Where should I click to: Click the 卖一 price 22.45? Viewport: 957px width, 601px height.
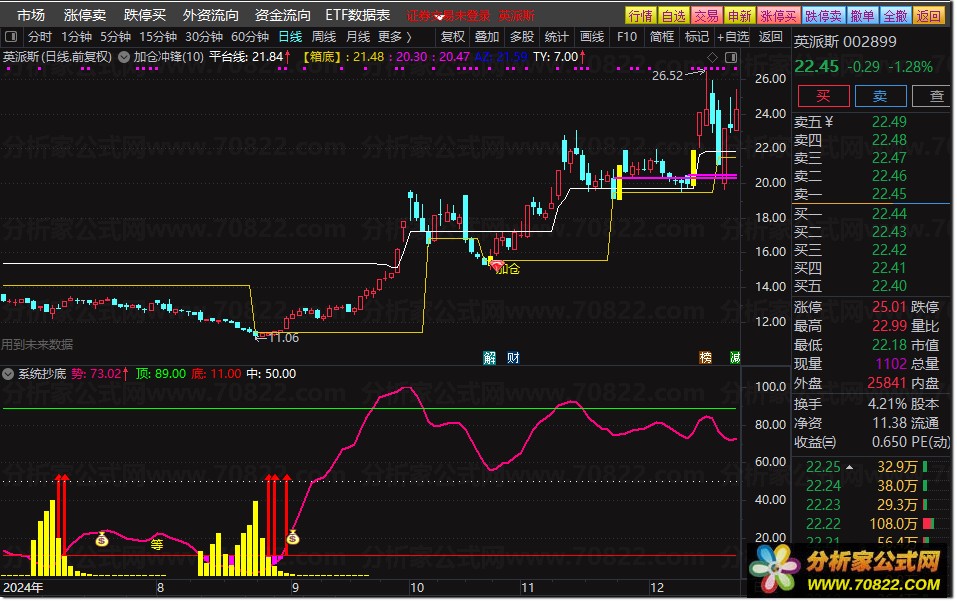click(x=889, y=194)
